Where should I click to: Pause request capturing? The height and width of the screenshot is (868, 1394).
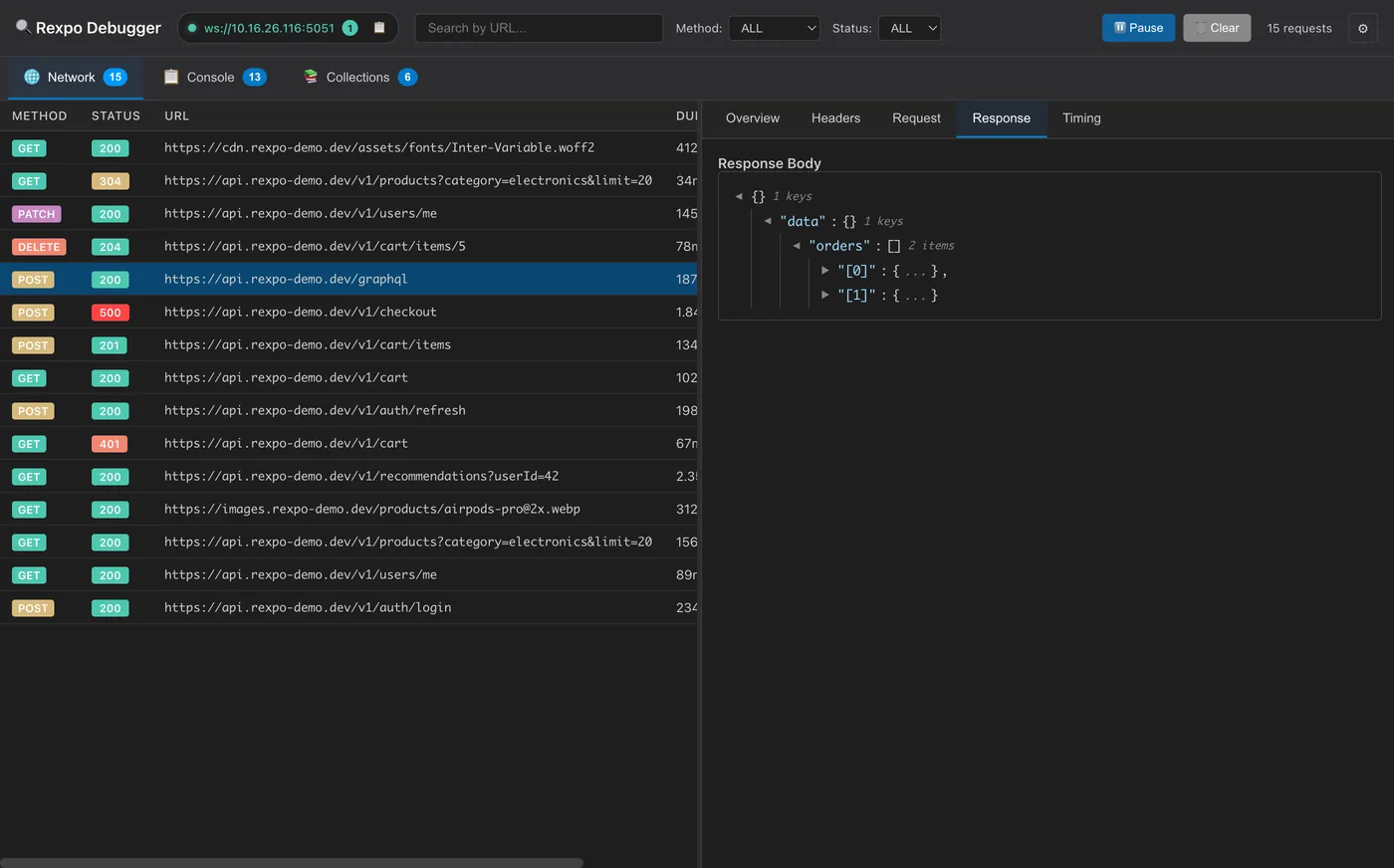[x=1139, y=28]
